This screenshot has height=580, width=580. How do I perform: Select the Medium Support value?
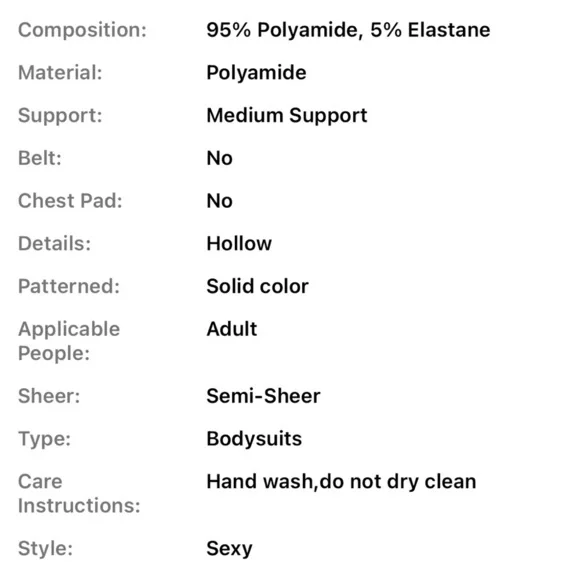[287, 116]
